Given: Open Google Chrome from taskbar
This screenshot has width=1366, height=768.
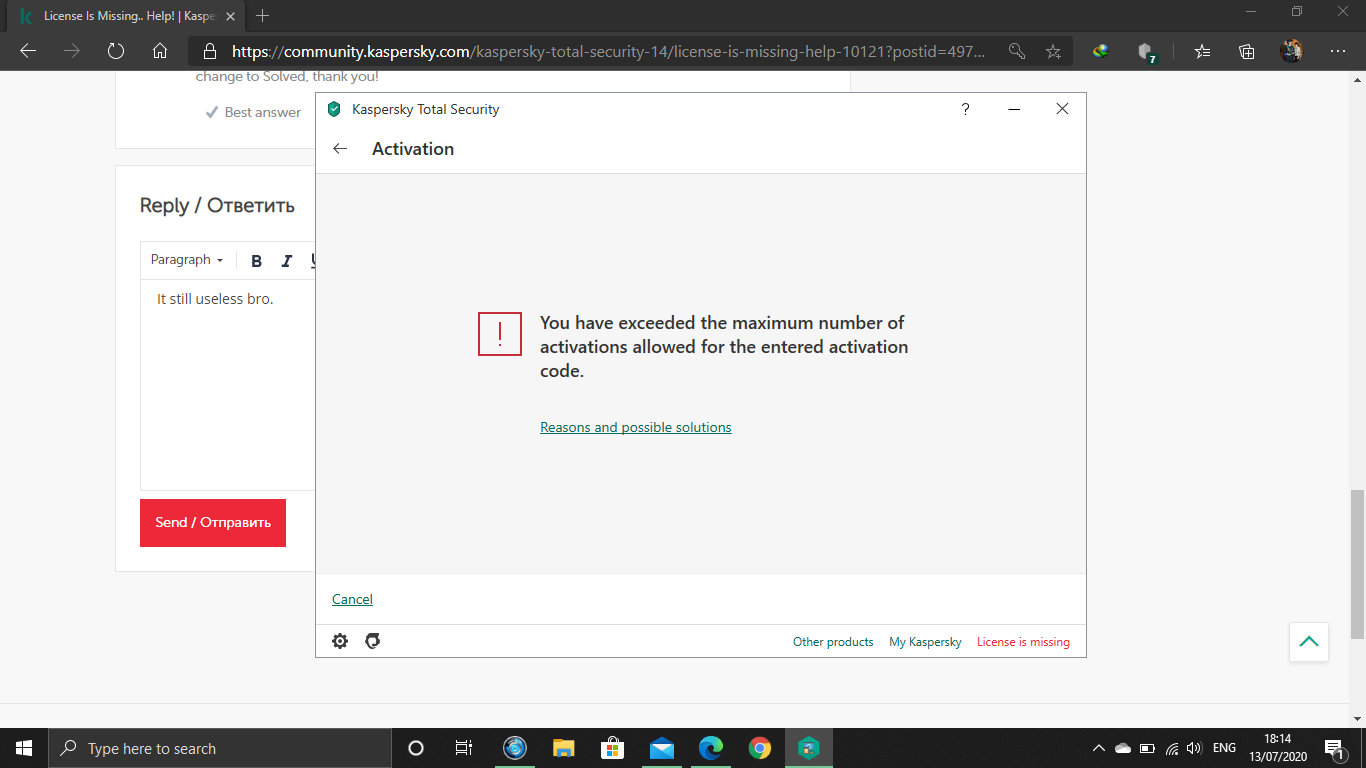Looking at the screenshot, I should pyautogui.click(x=760, y=748).
